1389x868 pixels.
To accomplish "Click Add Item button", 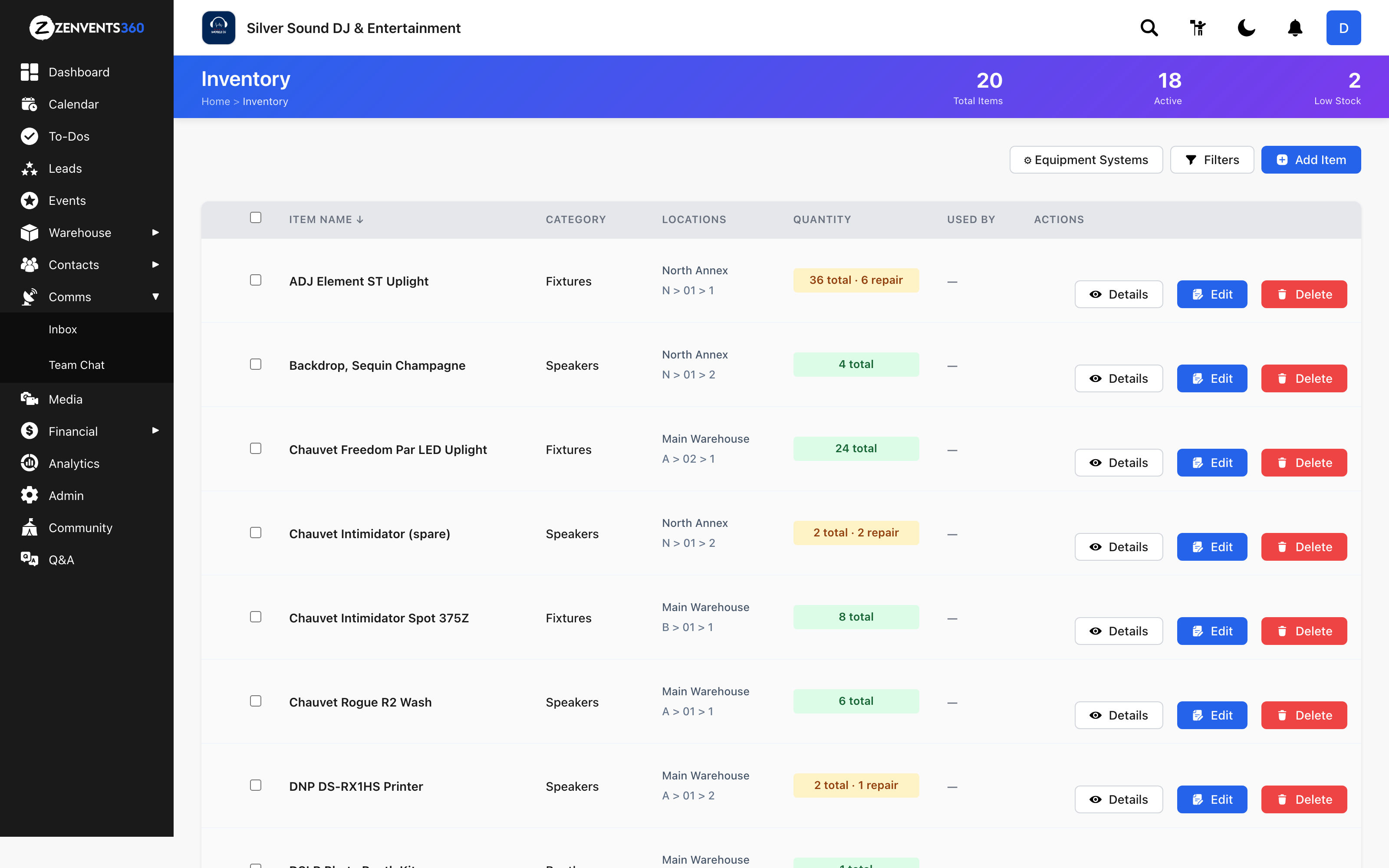I will [x=1311, y=160].
